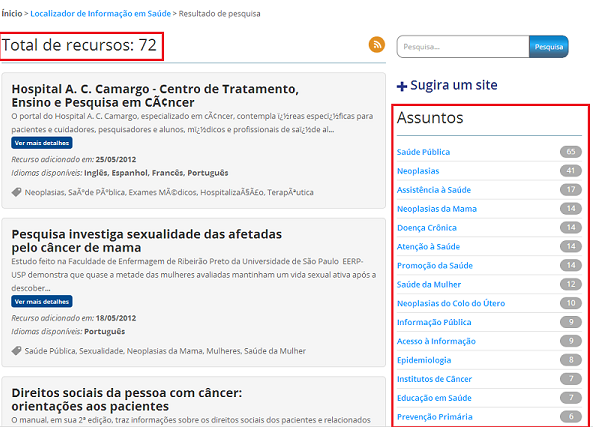Click the blue Pesquisa search button
This screenshot has width=593, height=431.
[548, 47]
